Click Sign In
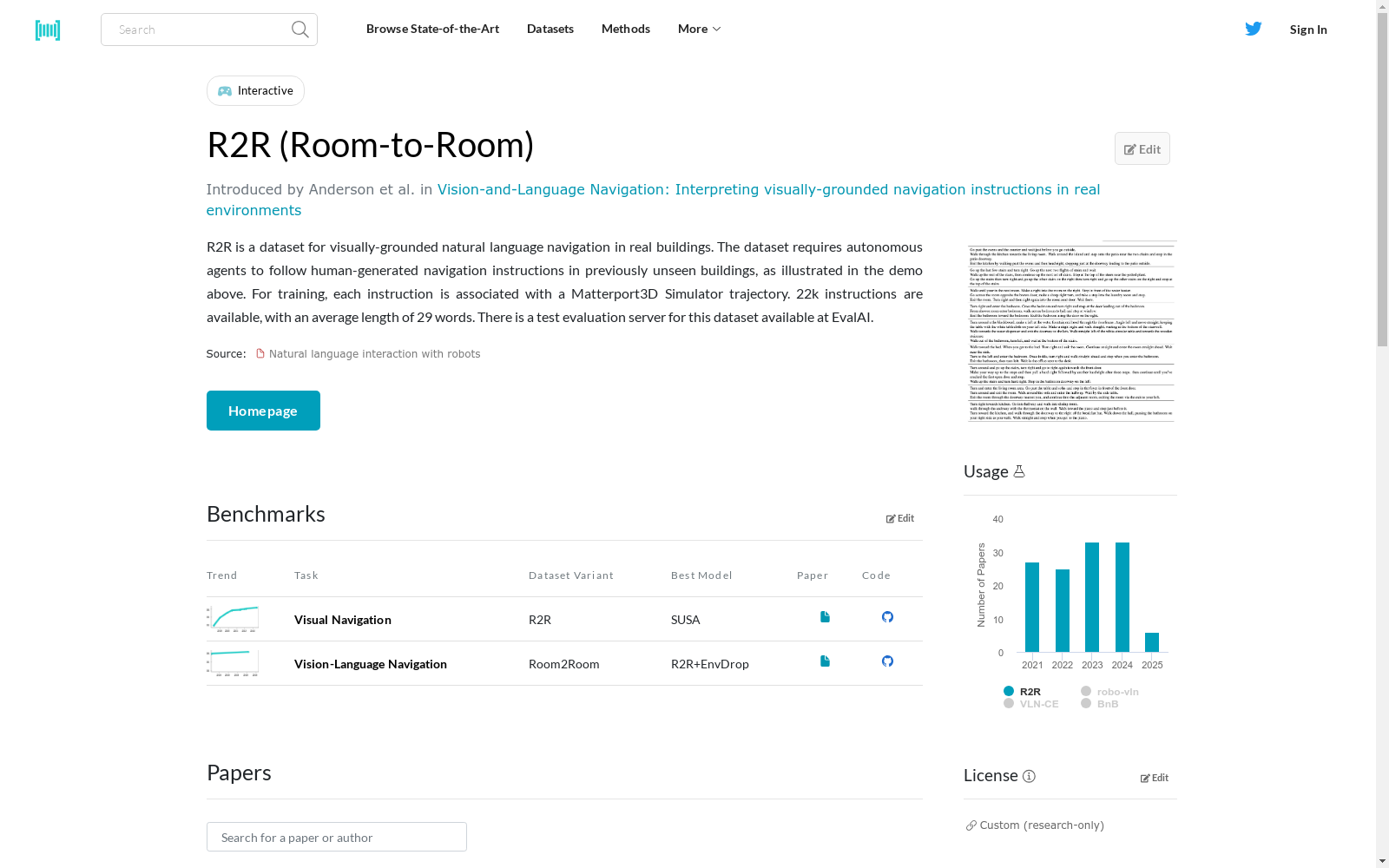The image size is (1389, 868). tap(1308, 30)
